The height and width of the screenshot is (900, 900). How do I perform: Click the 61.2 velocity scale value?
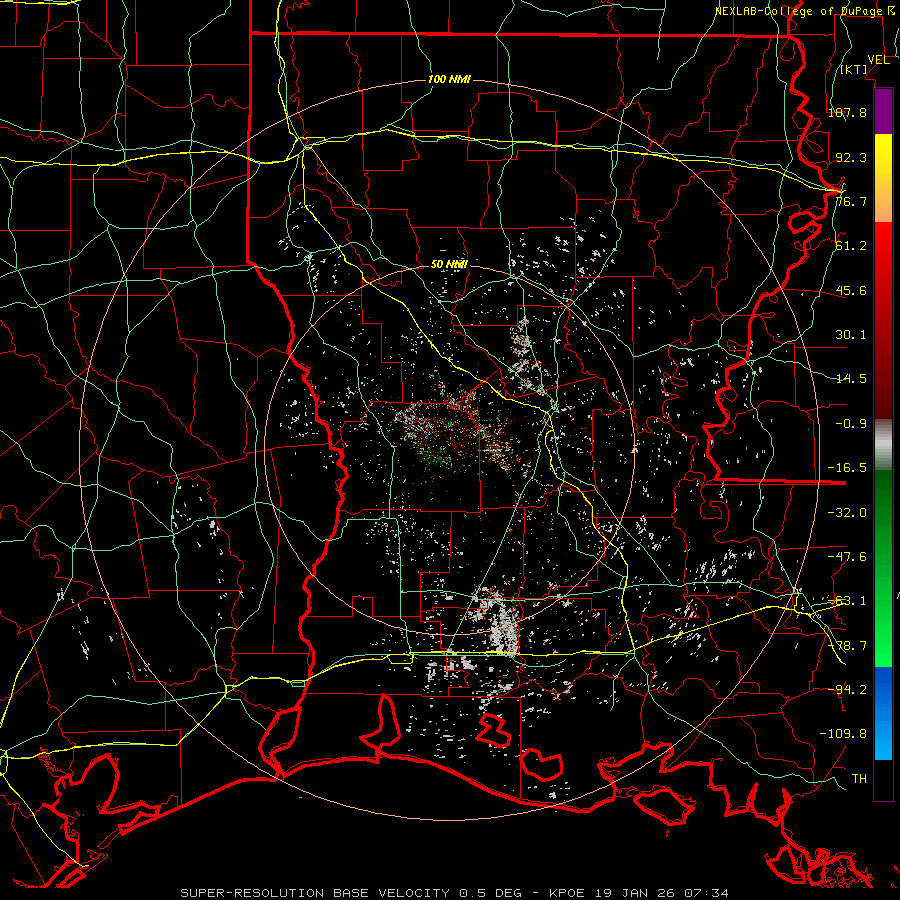click(851, 246)
